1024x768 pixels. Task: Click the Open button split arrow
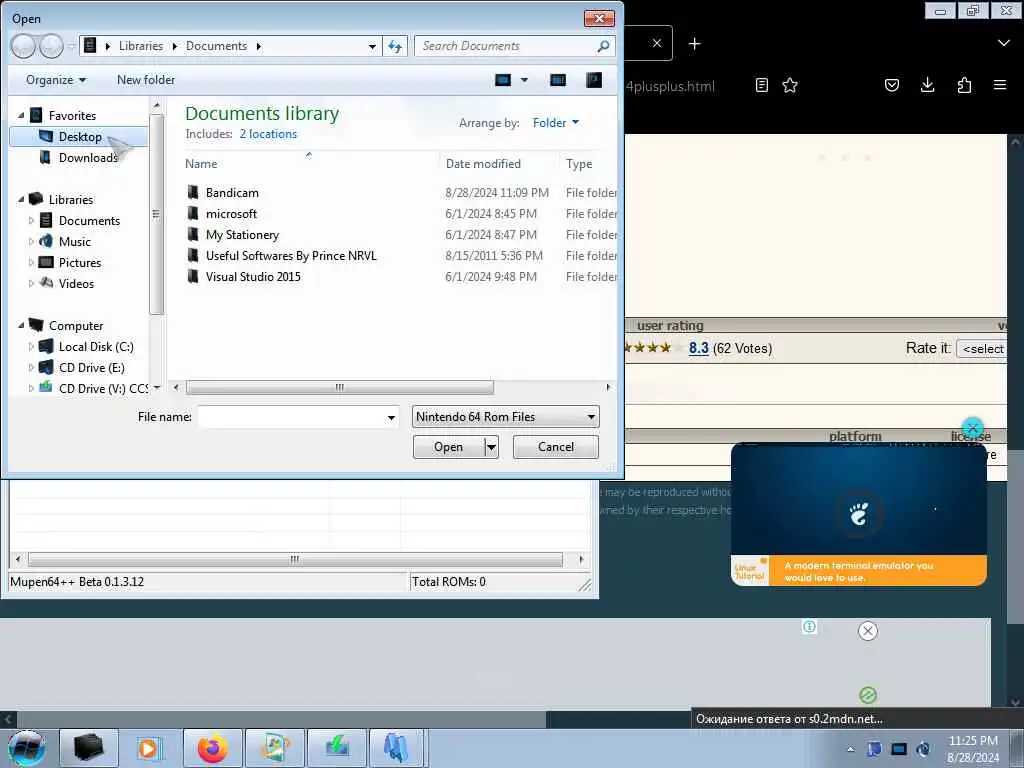pos(491,447)
